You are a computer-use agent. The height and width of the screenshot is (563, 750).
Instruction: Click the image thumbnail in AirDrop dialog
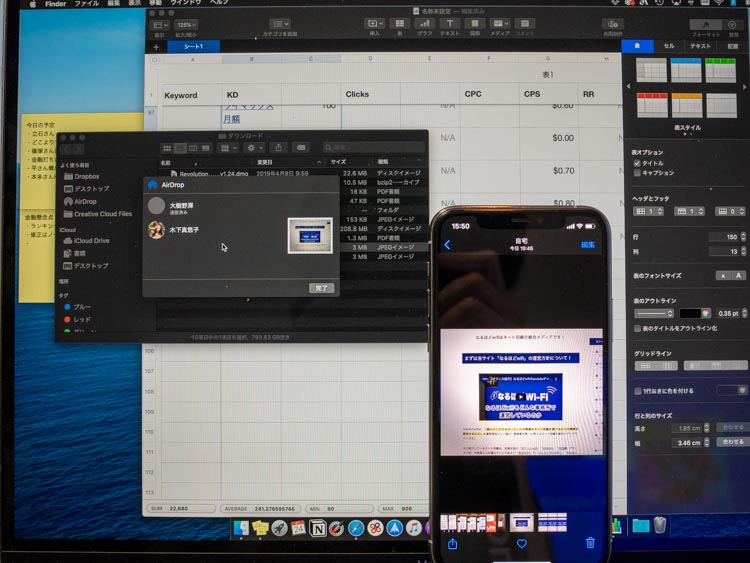(310, 236)
